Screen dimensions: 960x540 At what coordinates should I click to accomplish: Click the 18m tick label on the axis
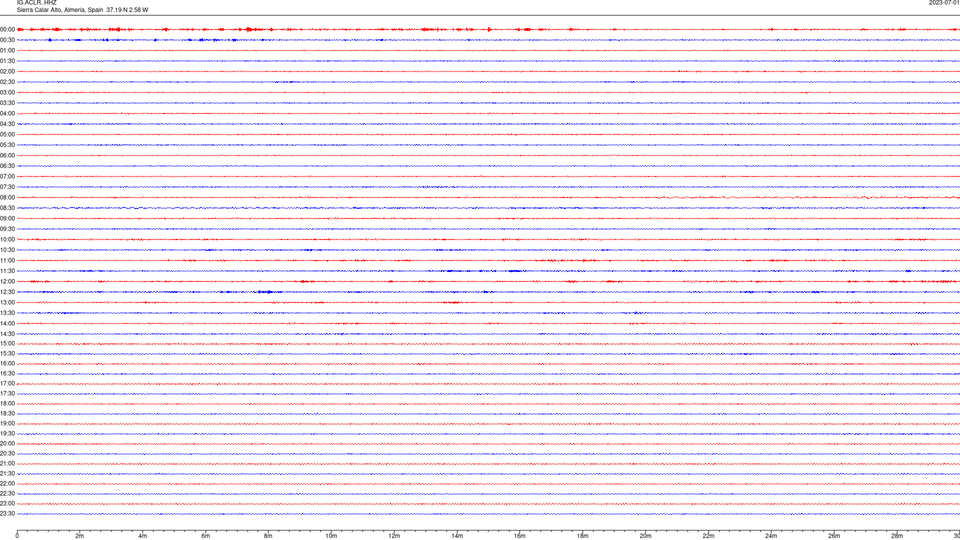[x=583, y=536]
